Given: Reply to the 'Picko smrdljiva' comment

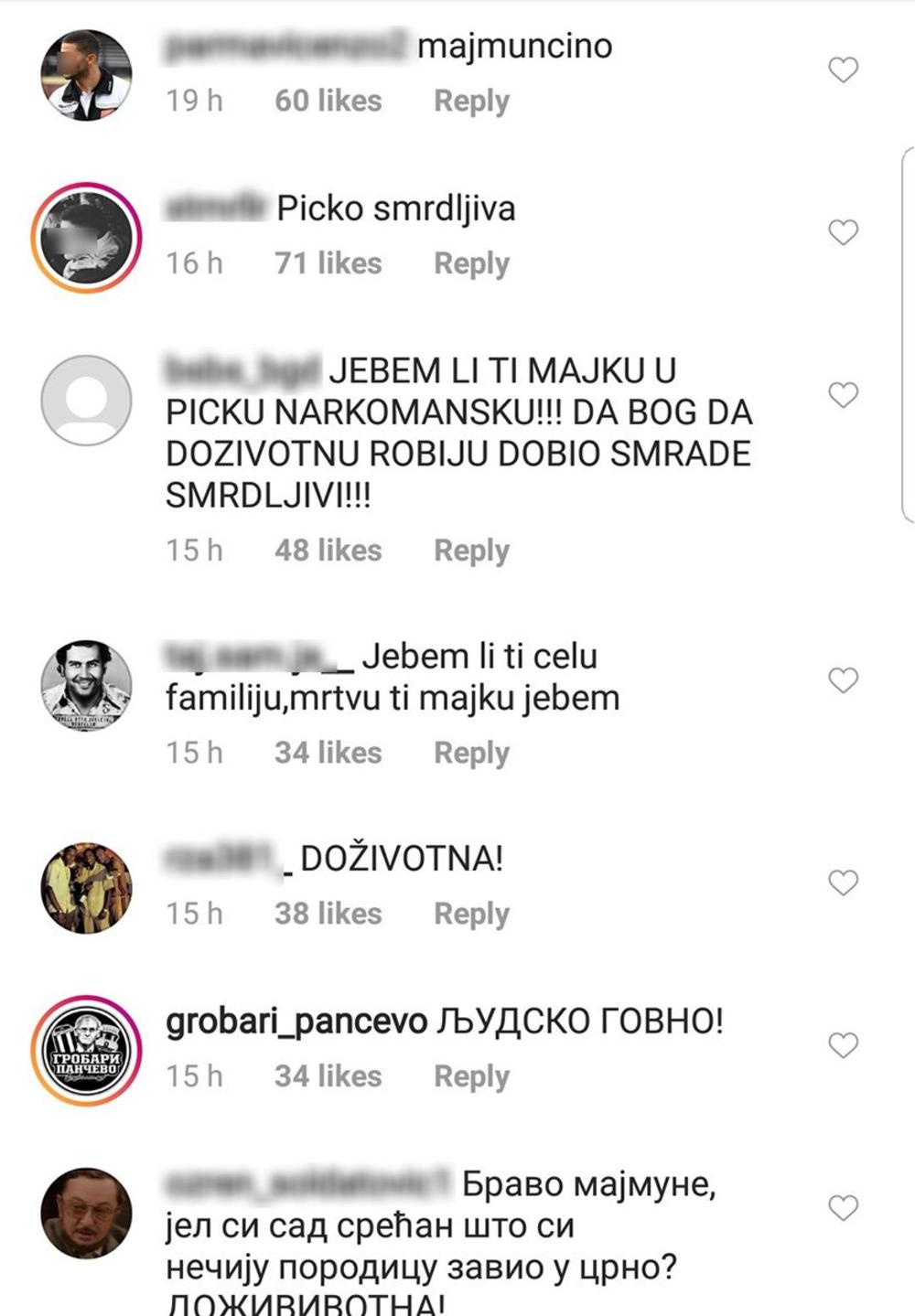Looking at the screenshot, I should click(x=471, y=263).
